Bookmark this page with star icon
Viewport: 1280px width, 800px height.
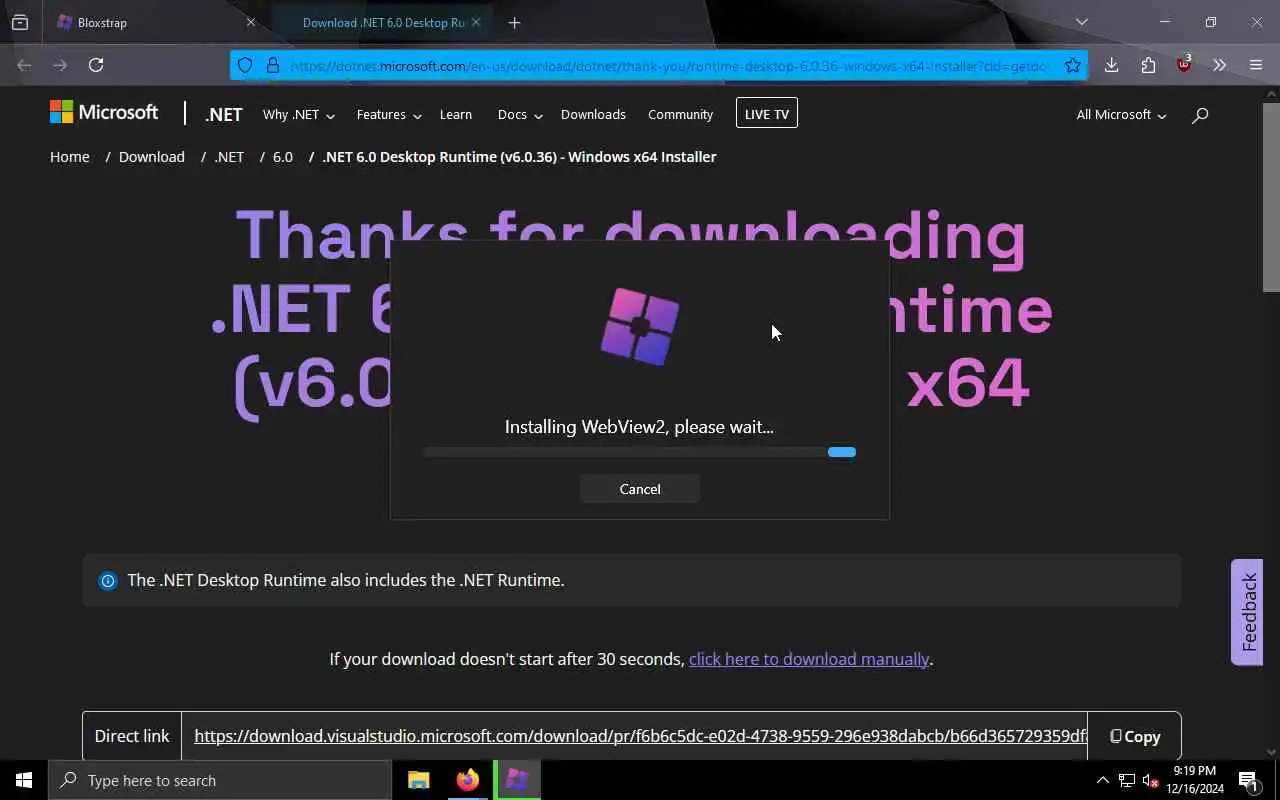click(1073, 66)
